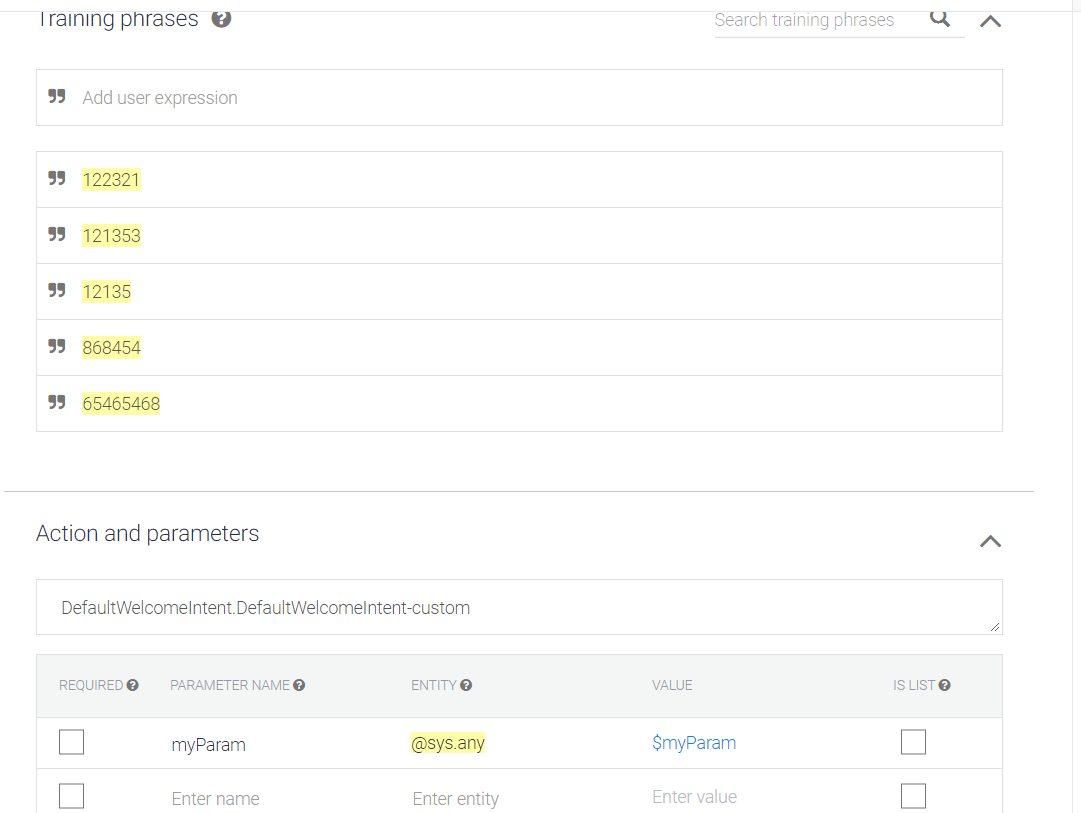Image resolution: width=1081 pixels, height=813 pixels.
Task: Click the REQUIRED column help icon
Action: tap(132, 685)
